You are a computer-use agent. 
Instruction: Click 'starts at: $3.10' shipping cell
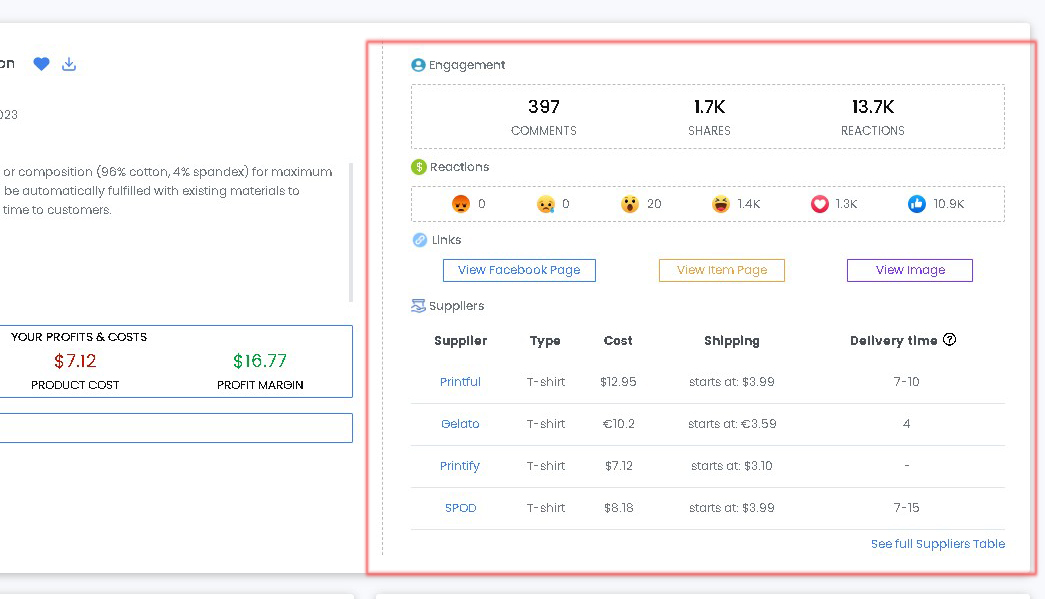(732, 466)
